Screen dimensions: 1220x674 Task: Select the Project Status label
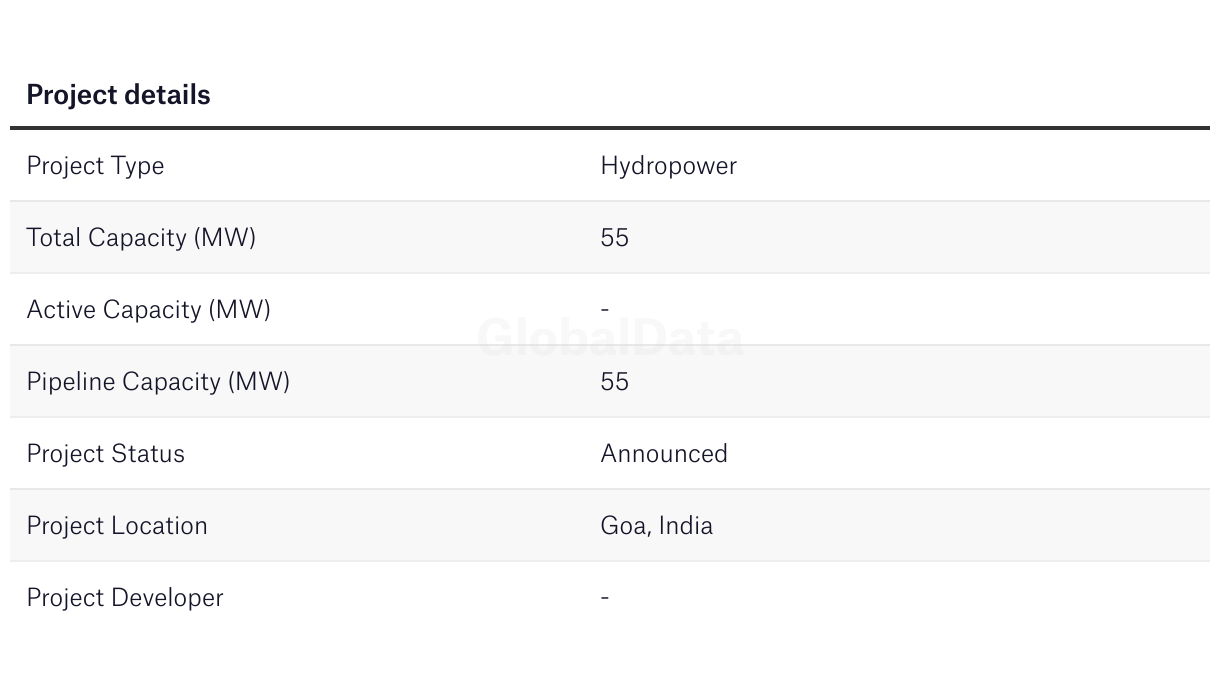(105, 454)
